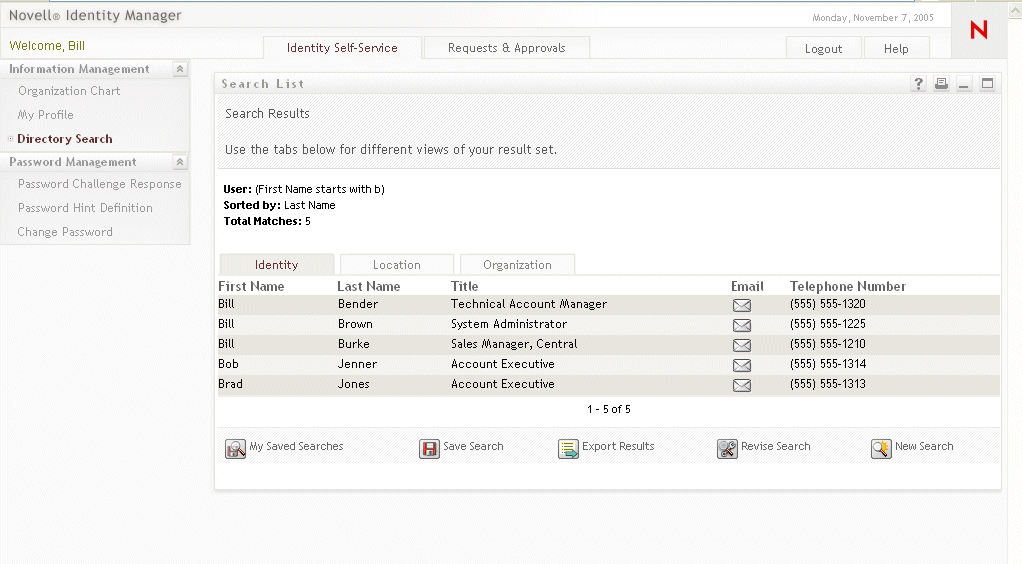The image size is (1022, 564).
Task: Click the My Saved Searches icon
Action: click(235, 449)
